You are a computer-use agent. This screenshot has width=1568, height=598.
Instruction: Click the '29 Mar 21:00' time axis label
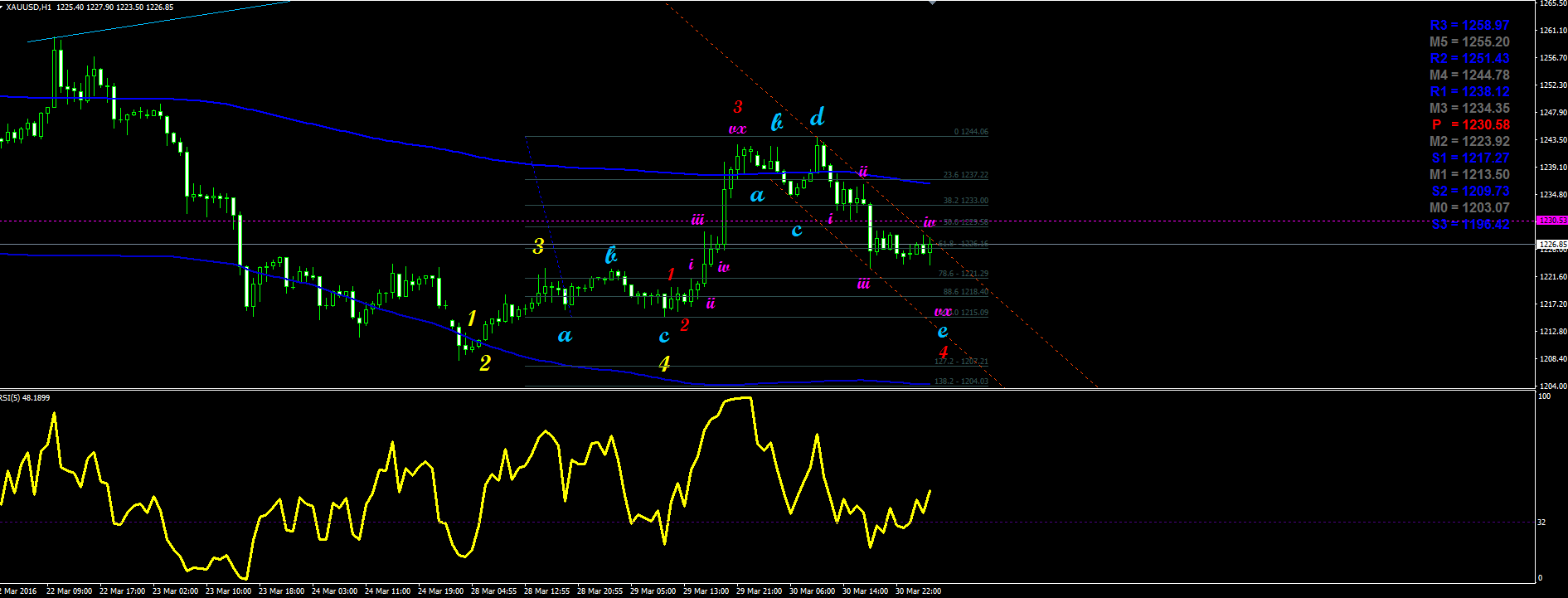(760, 591)
